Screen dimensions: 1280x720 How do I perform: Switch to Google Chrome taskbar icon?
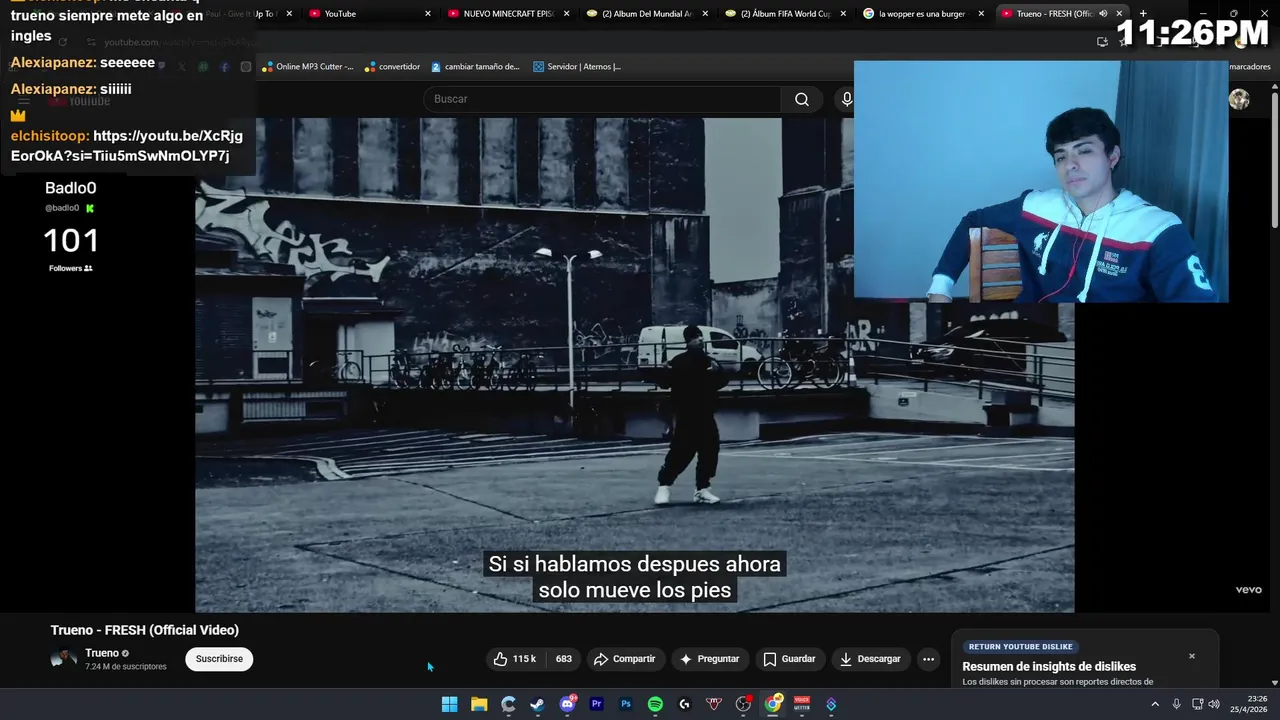point(773,704)
